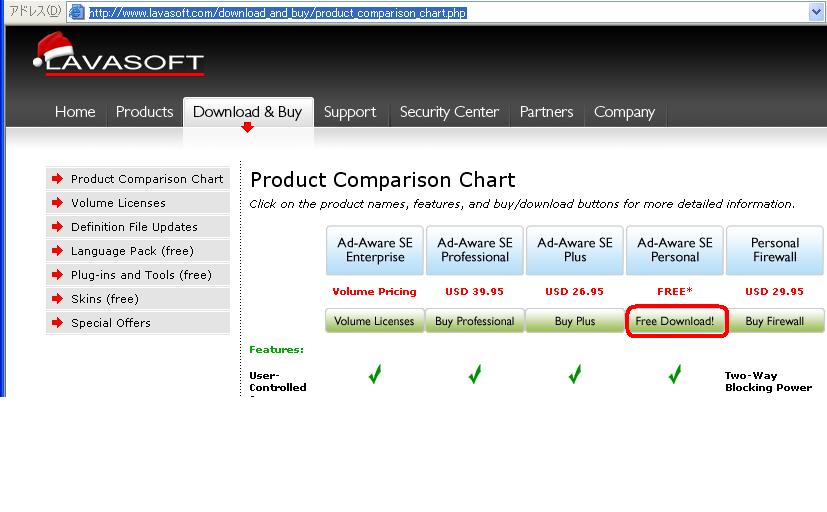Click the Buy Plus button
This screenshot has height=512, width=827.
(x=575, y=321)
